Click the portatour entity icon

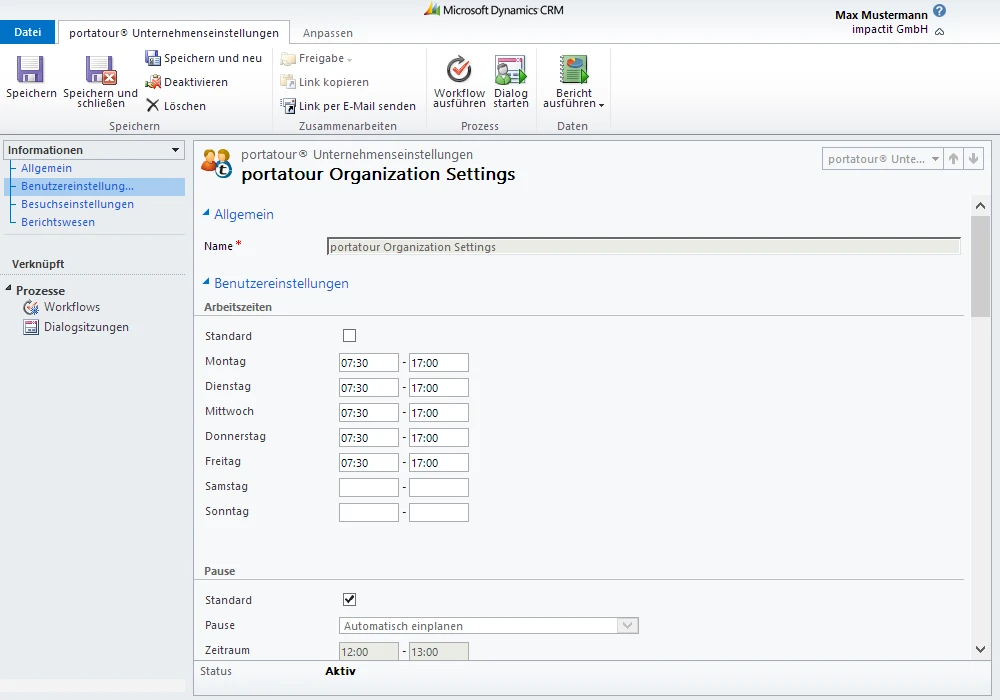[216, 163]
